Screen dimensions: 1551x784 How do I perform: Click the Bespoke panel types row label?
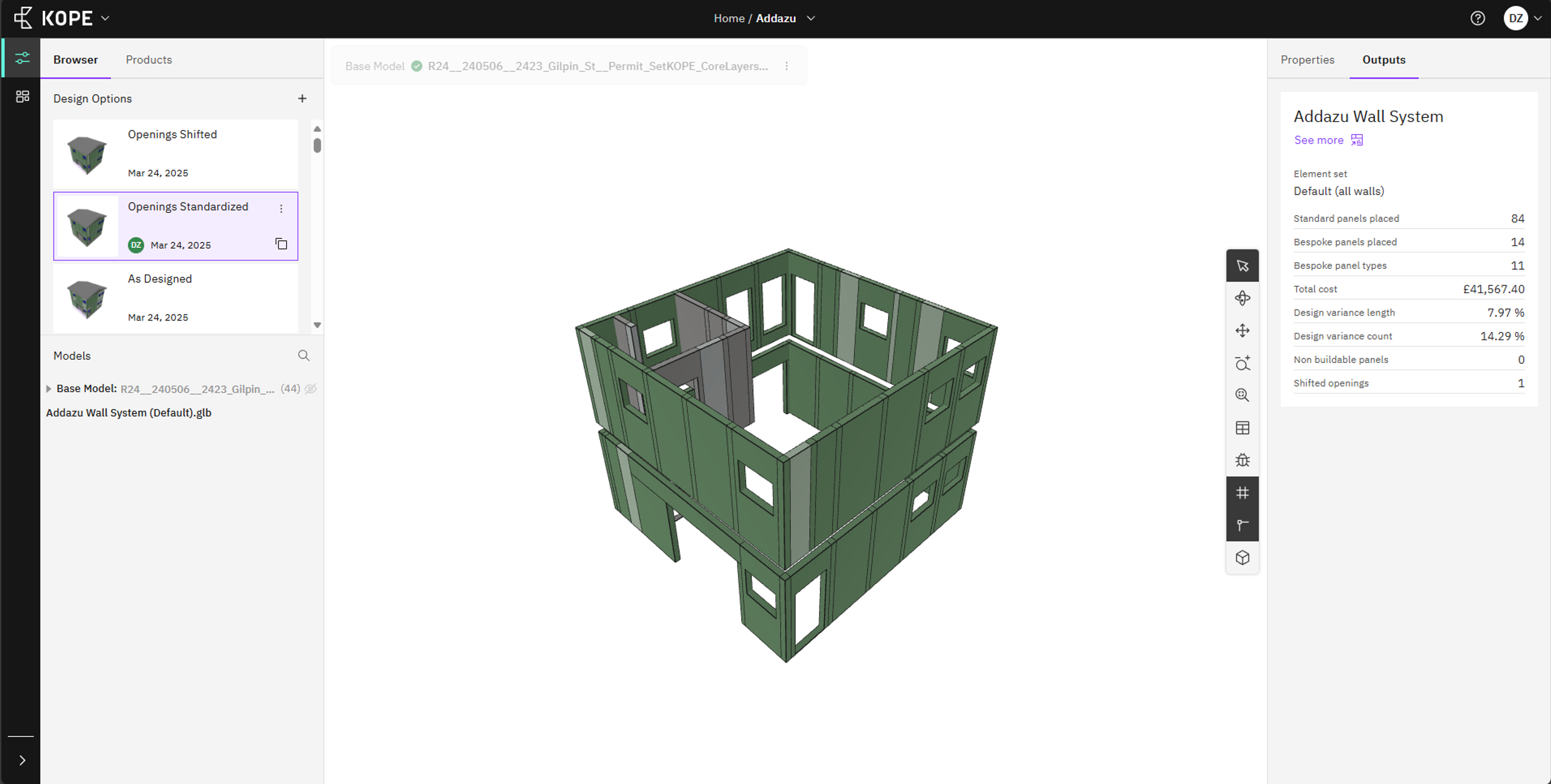point(1340,265)
